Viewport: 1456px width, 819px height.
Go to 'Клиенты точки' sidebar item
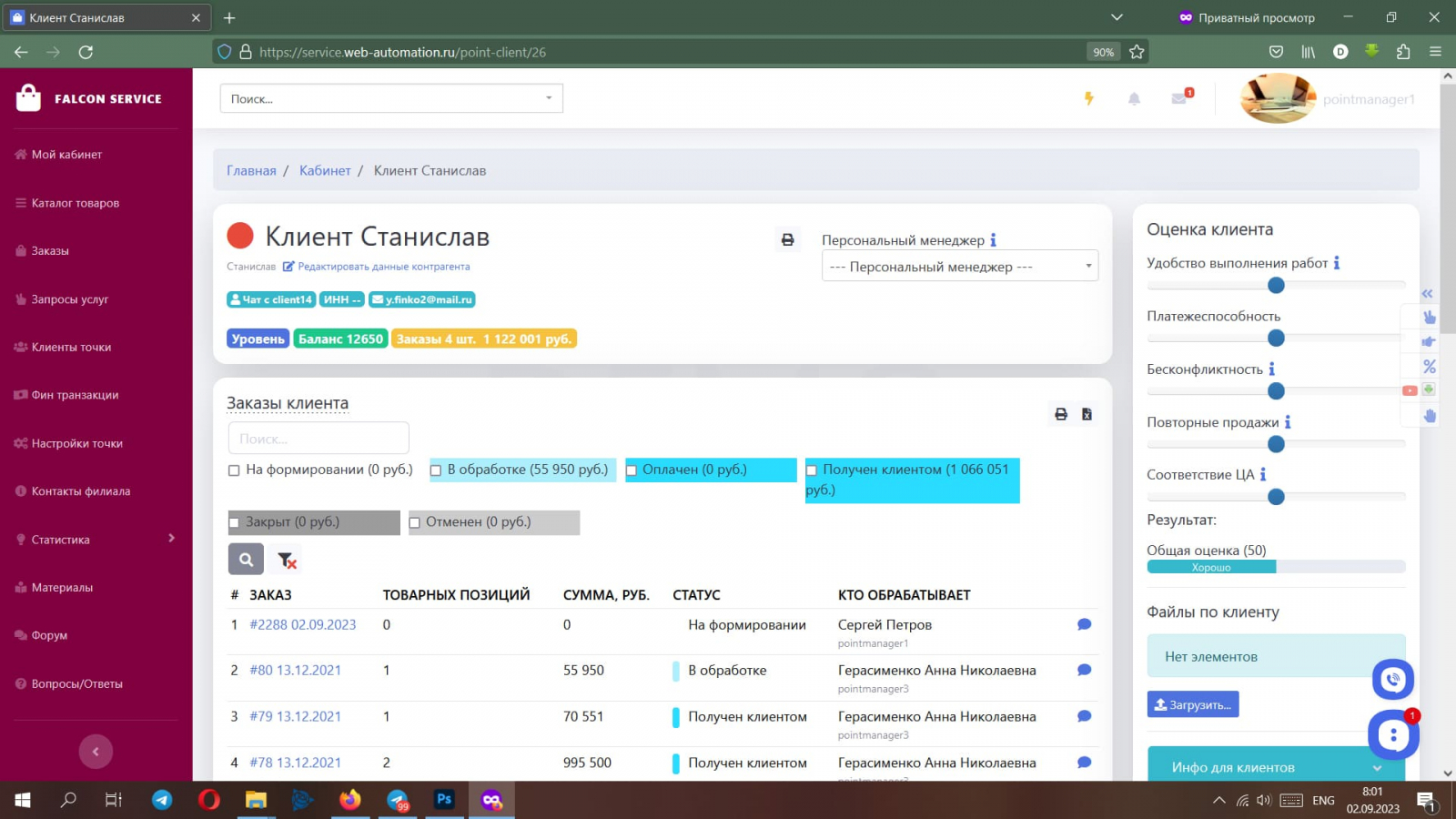point(71,347)
